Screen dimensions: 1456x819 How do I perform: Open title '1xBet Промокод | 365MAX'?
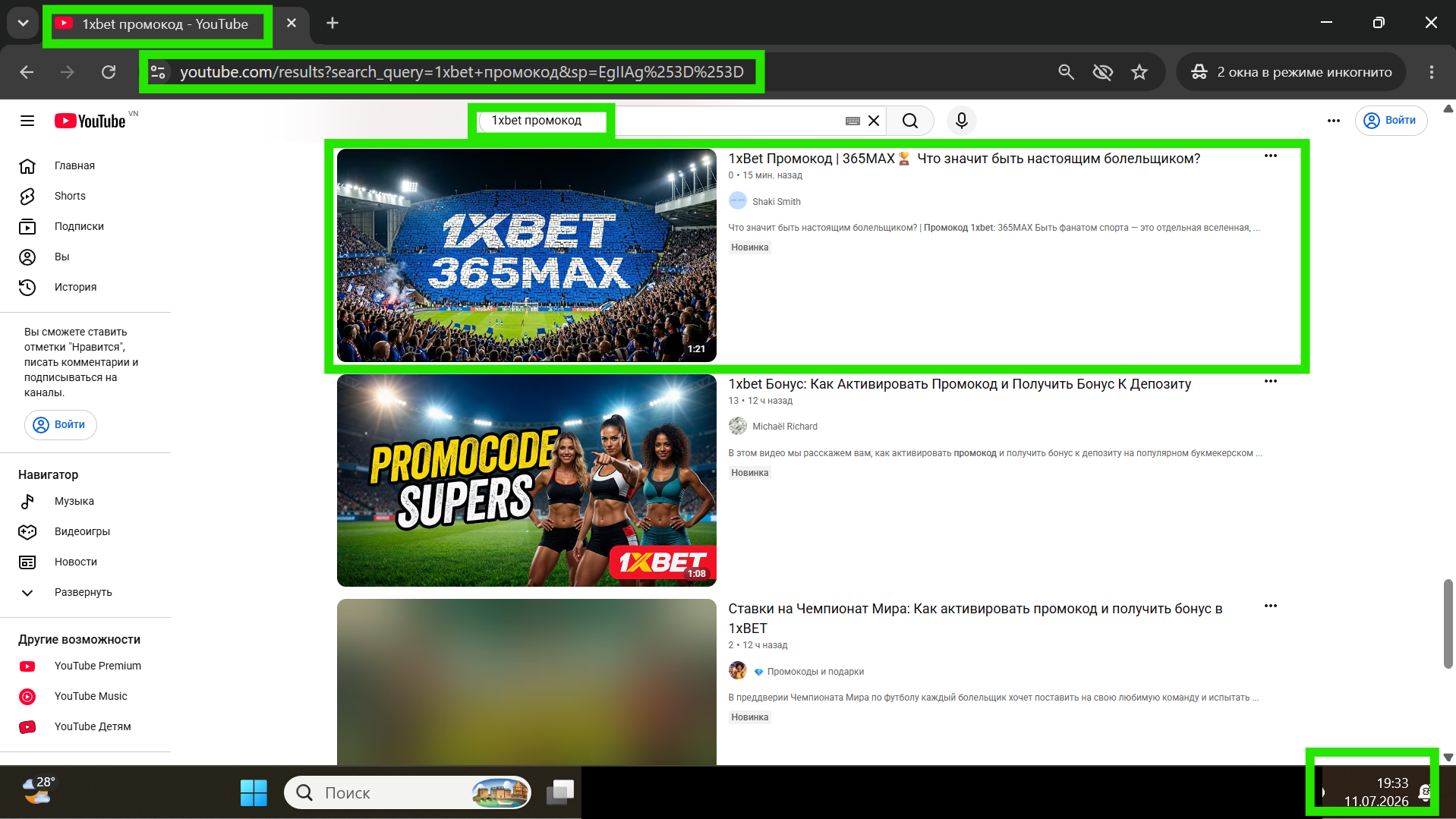964,159
